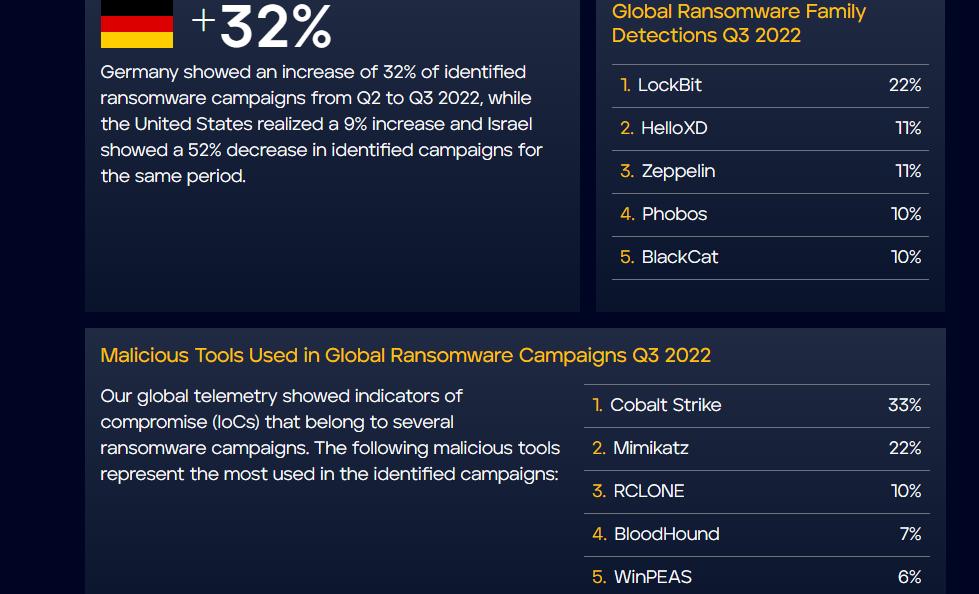979x594 pixels.
Task: Select the Cobalt Strike tool row
Action: click(x=757, y=406)
